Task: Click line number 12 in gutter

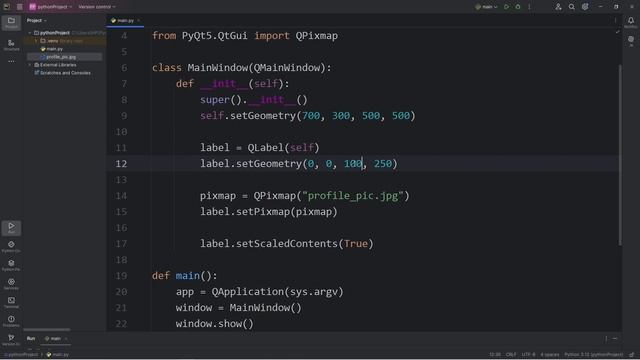Action: pos(121,164)
